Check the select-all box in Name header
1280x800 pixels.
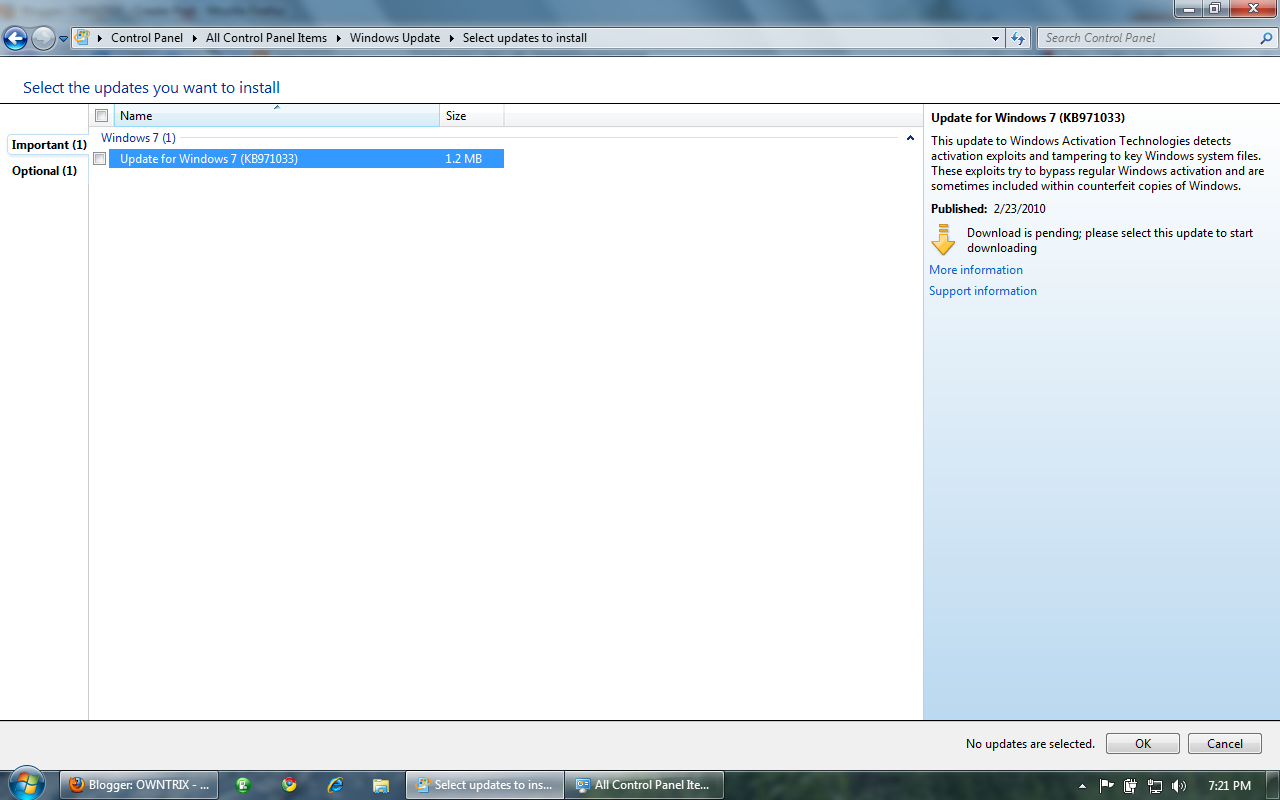tap(101, 115)
